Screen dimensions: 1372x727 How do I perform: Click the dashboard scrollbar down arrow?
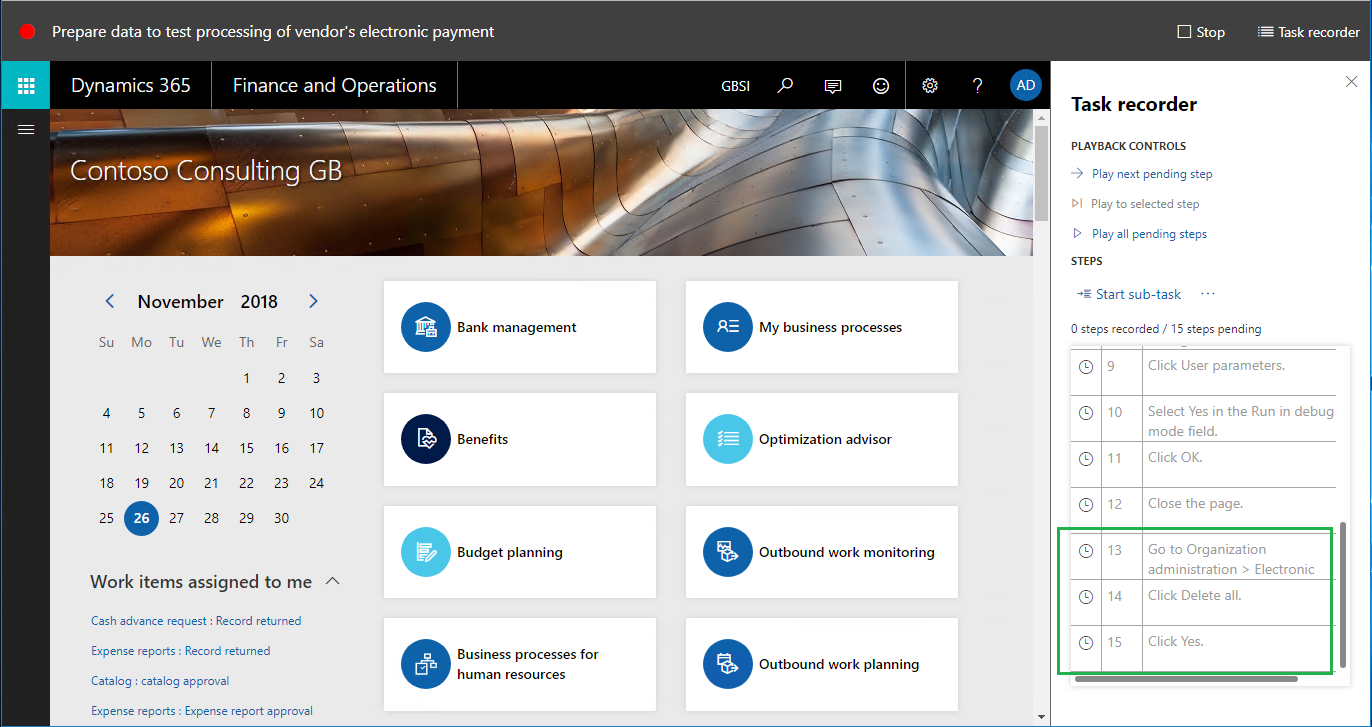tap(1041, 717)
